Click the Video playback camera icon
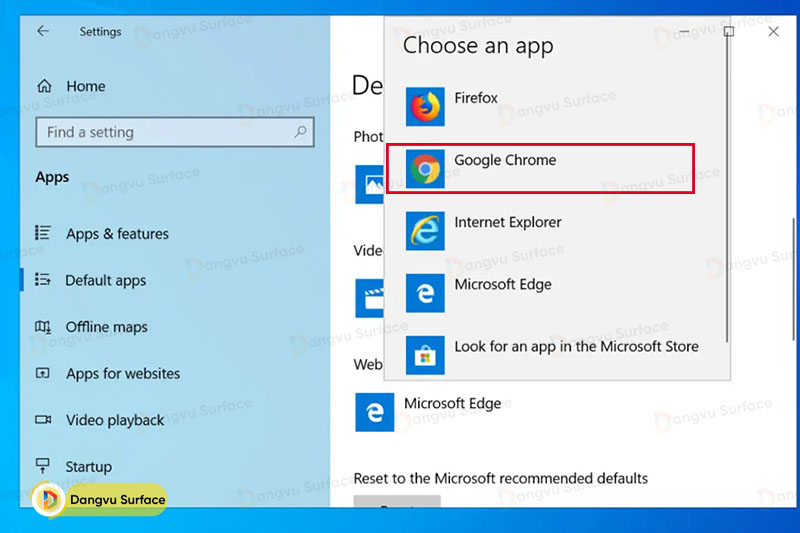This screenshot has width=800, height=533. (x=43, y=420)
